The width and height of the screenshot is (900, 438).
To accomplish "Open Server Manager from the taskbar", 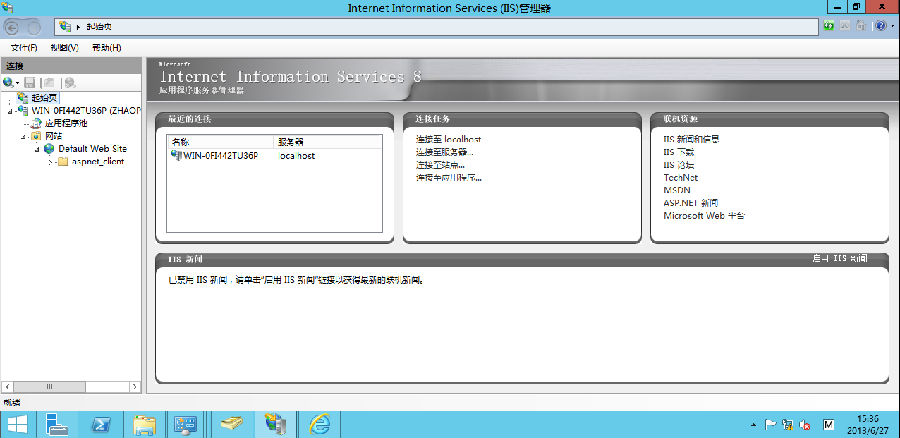I will click(57, 424).
